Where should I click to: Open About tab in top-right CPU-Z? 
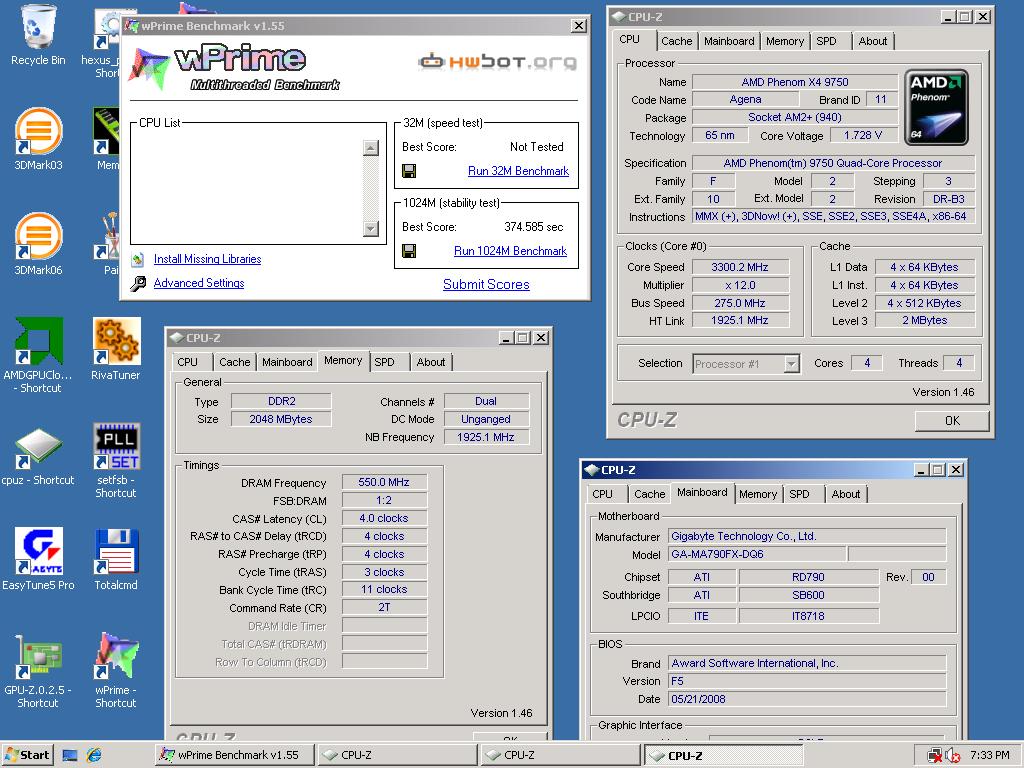coord(872,41)
